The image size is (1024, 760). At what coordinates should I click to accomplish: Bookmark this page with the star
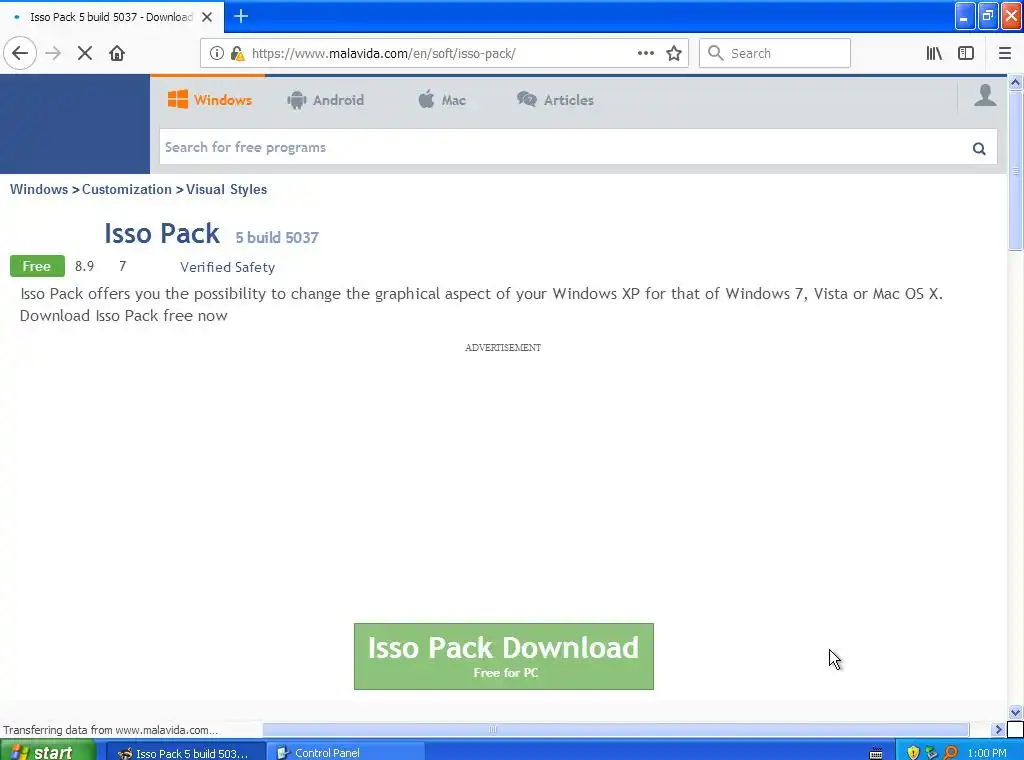[674, 54]
